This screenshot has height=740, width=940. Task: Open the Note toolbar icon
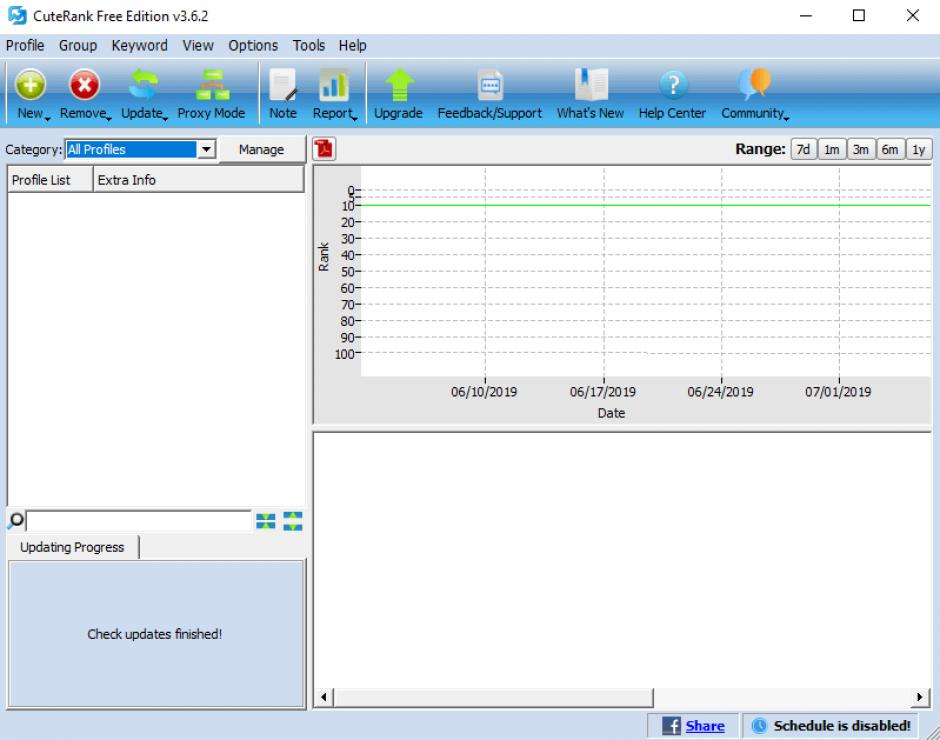tap(282, 85)
